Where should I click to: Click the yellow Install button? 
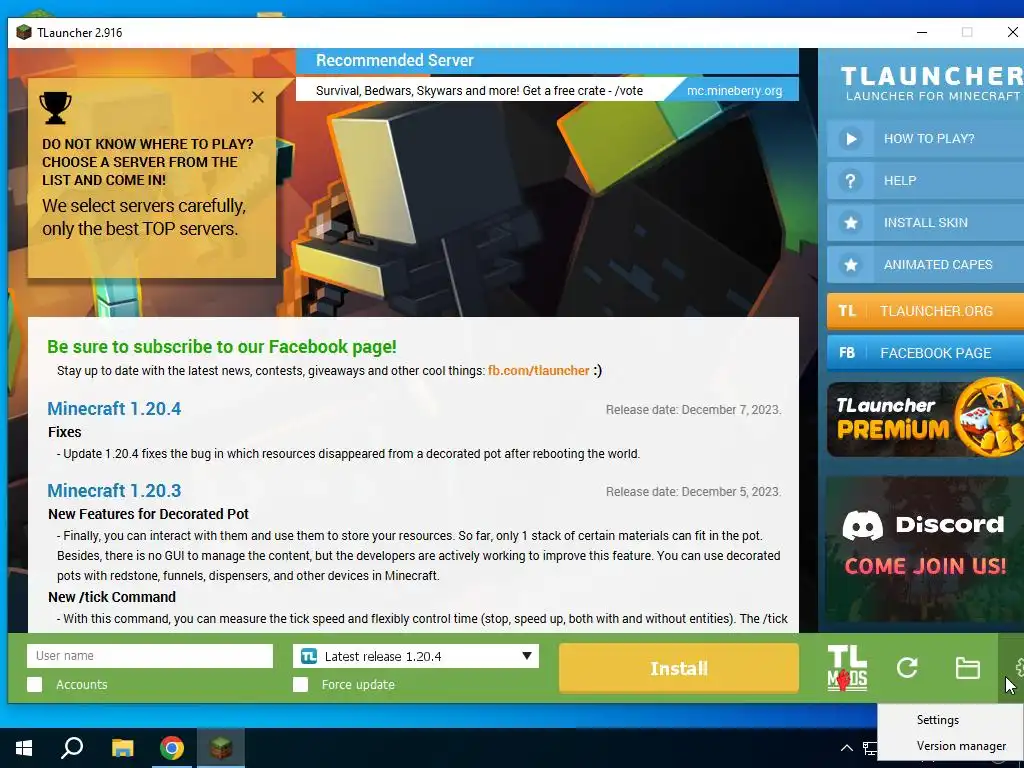click(679, 668)
